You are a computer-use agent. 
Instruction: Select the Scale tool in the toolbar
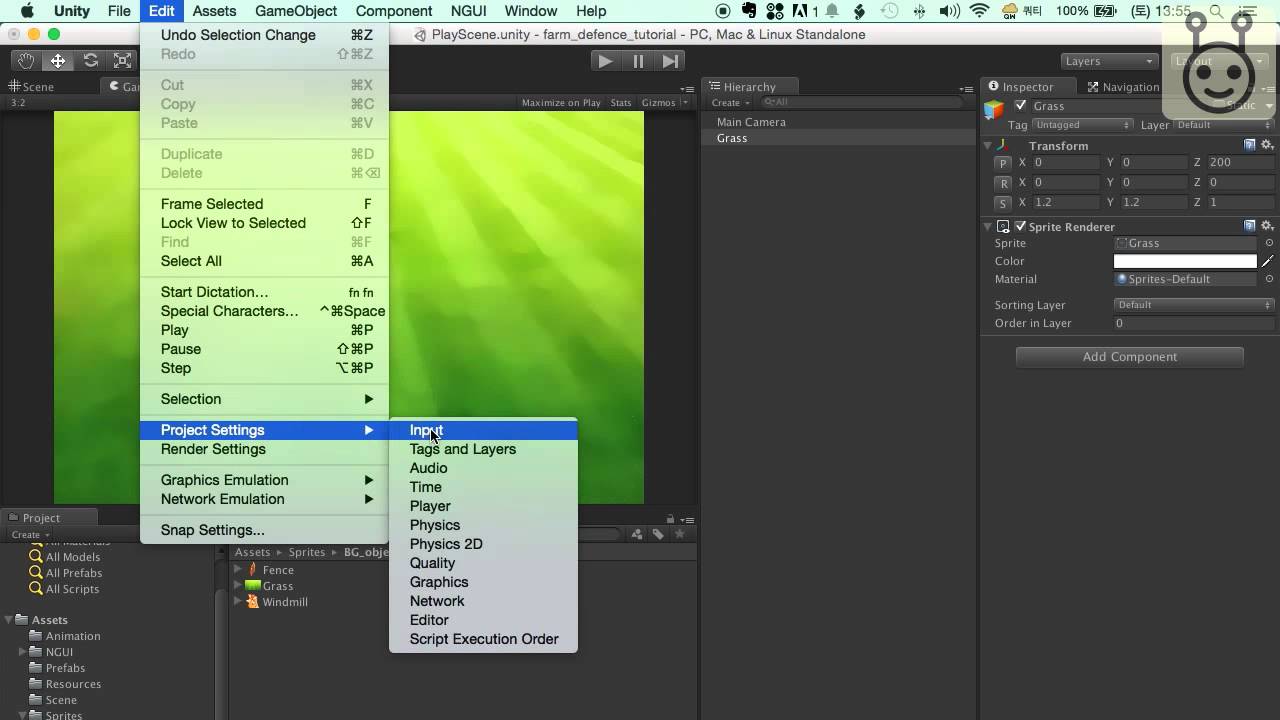(x=122, y=61)
